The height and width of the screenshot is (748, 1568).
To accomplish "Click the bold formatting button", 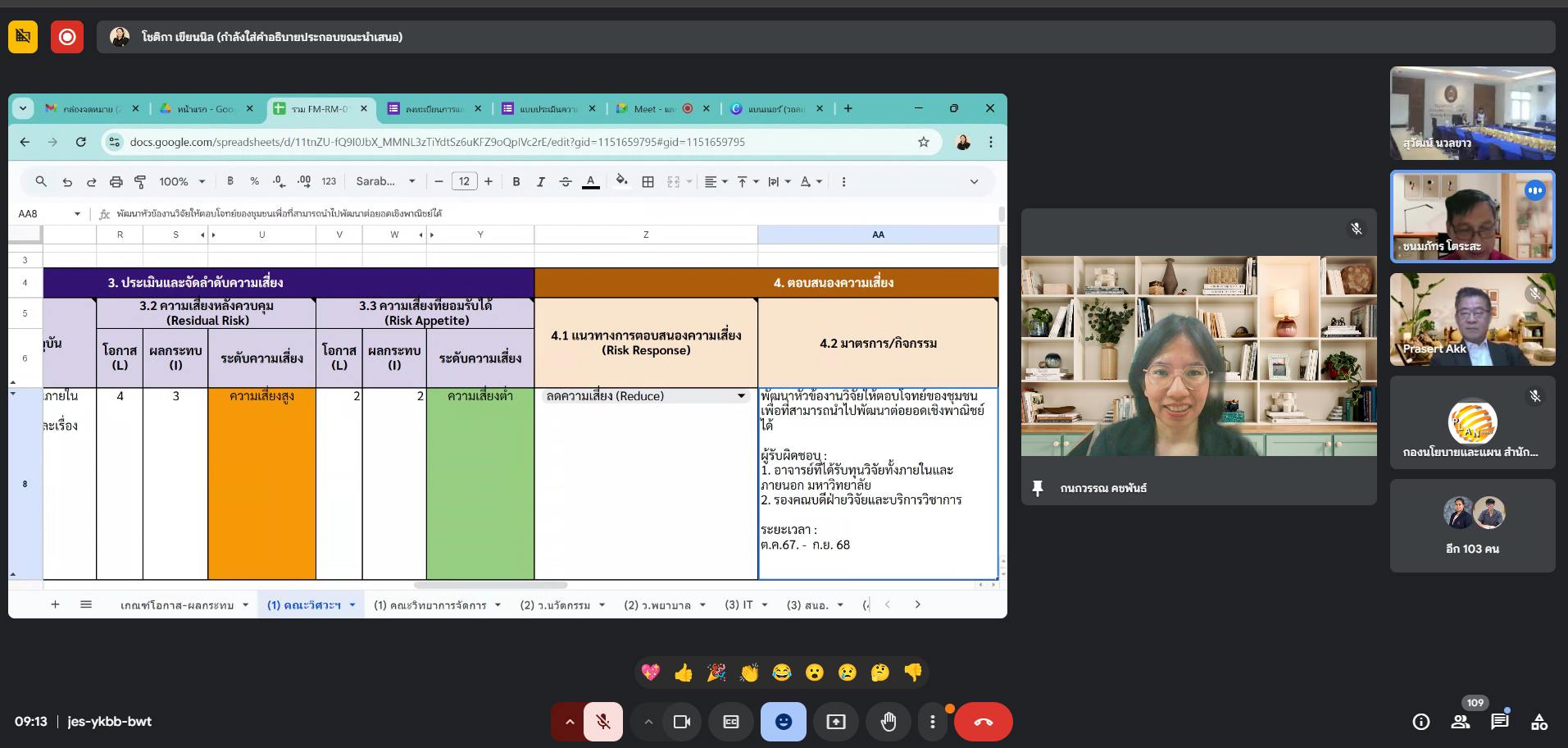I will coord(516,181).
